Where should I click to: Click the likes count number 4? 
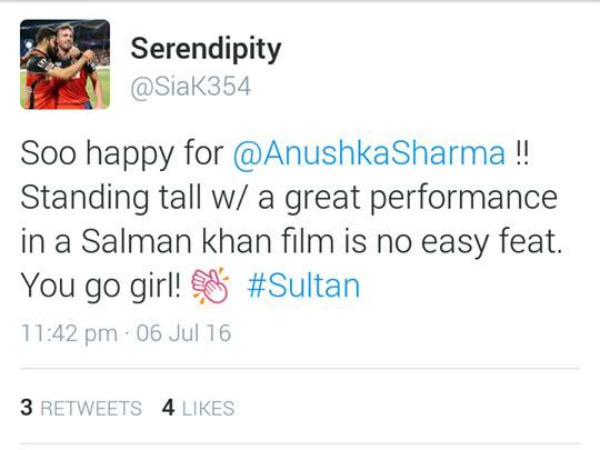(x=168, y=408)
